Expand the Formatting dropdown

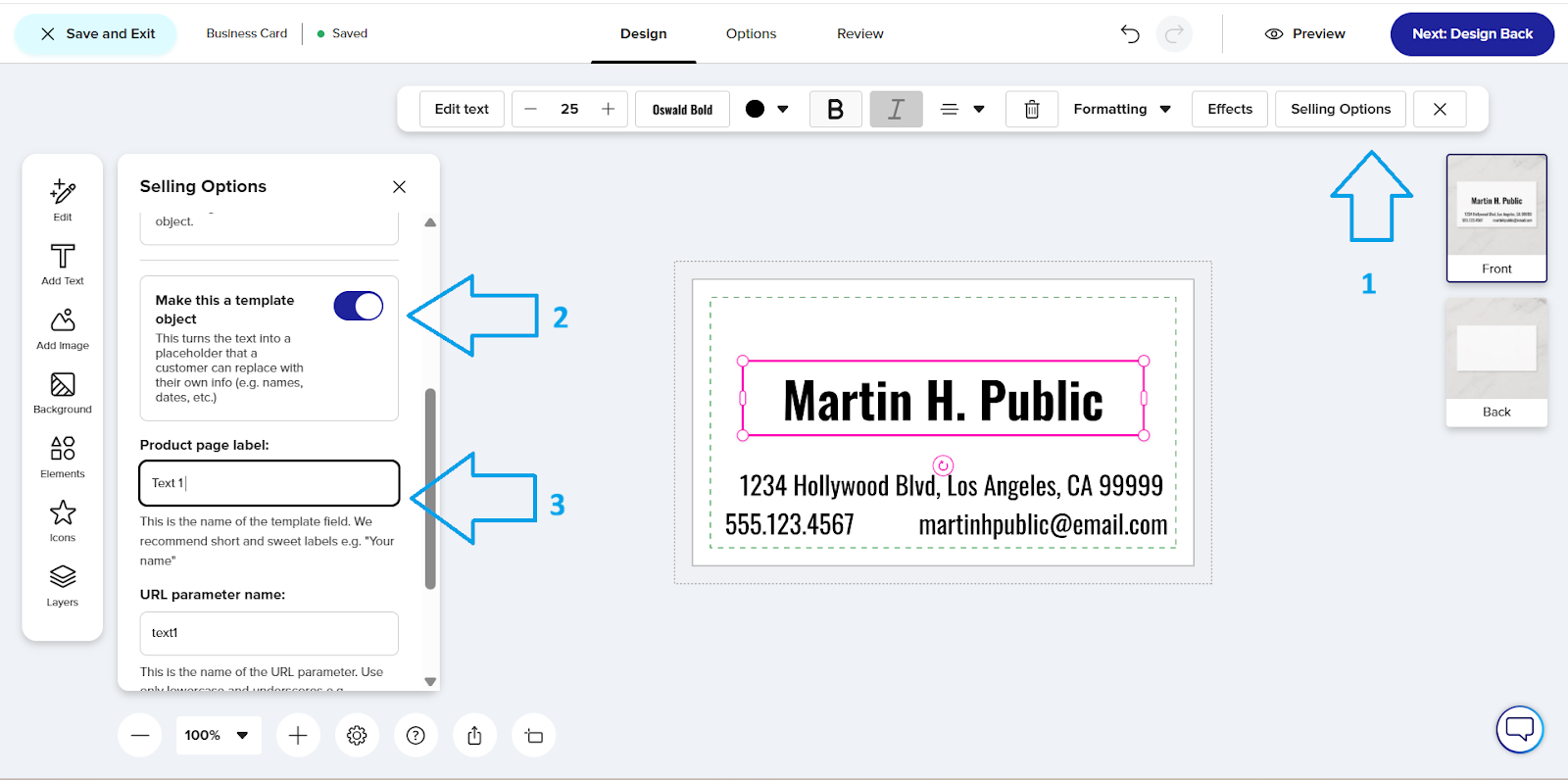click(x=1122, y=110)
